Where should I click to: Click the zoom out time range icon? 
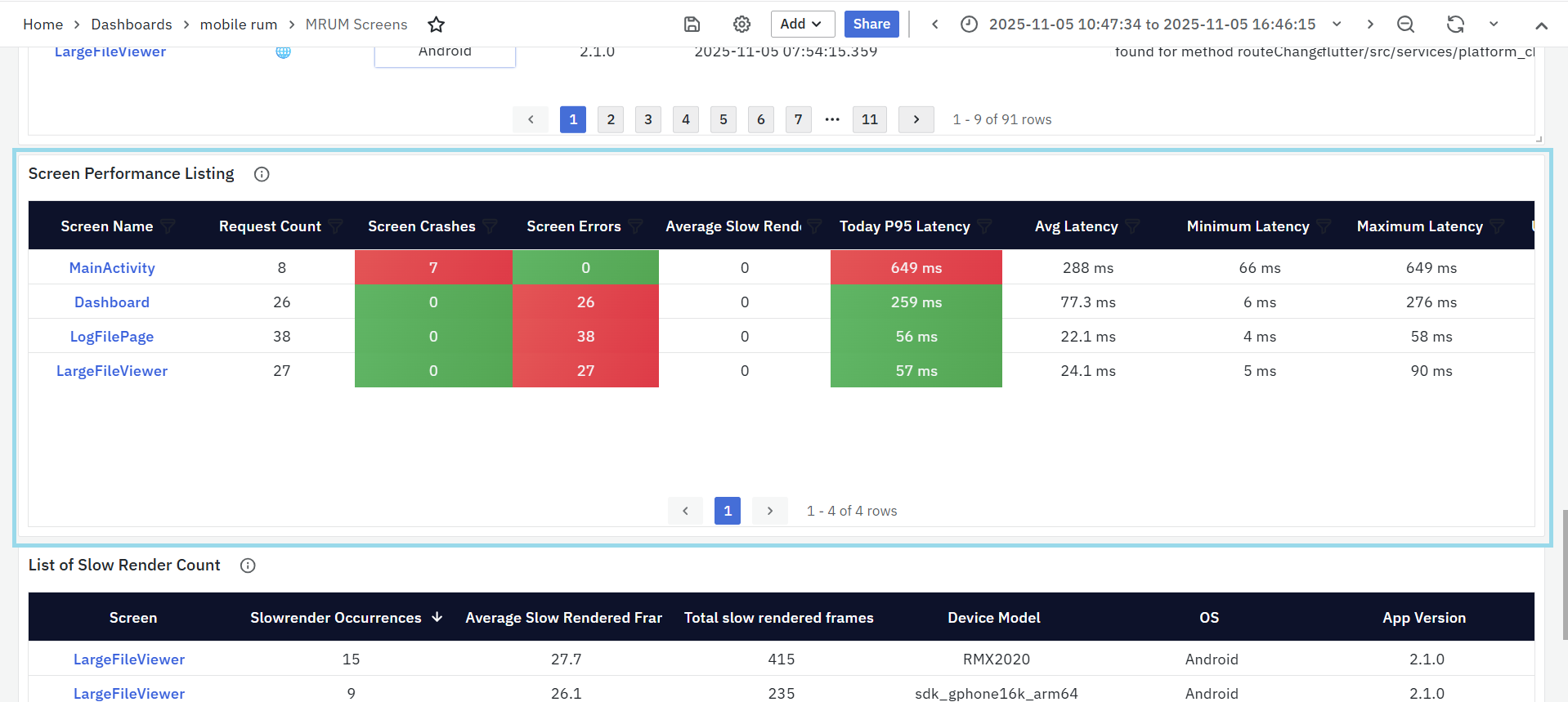pos(1405,25)
